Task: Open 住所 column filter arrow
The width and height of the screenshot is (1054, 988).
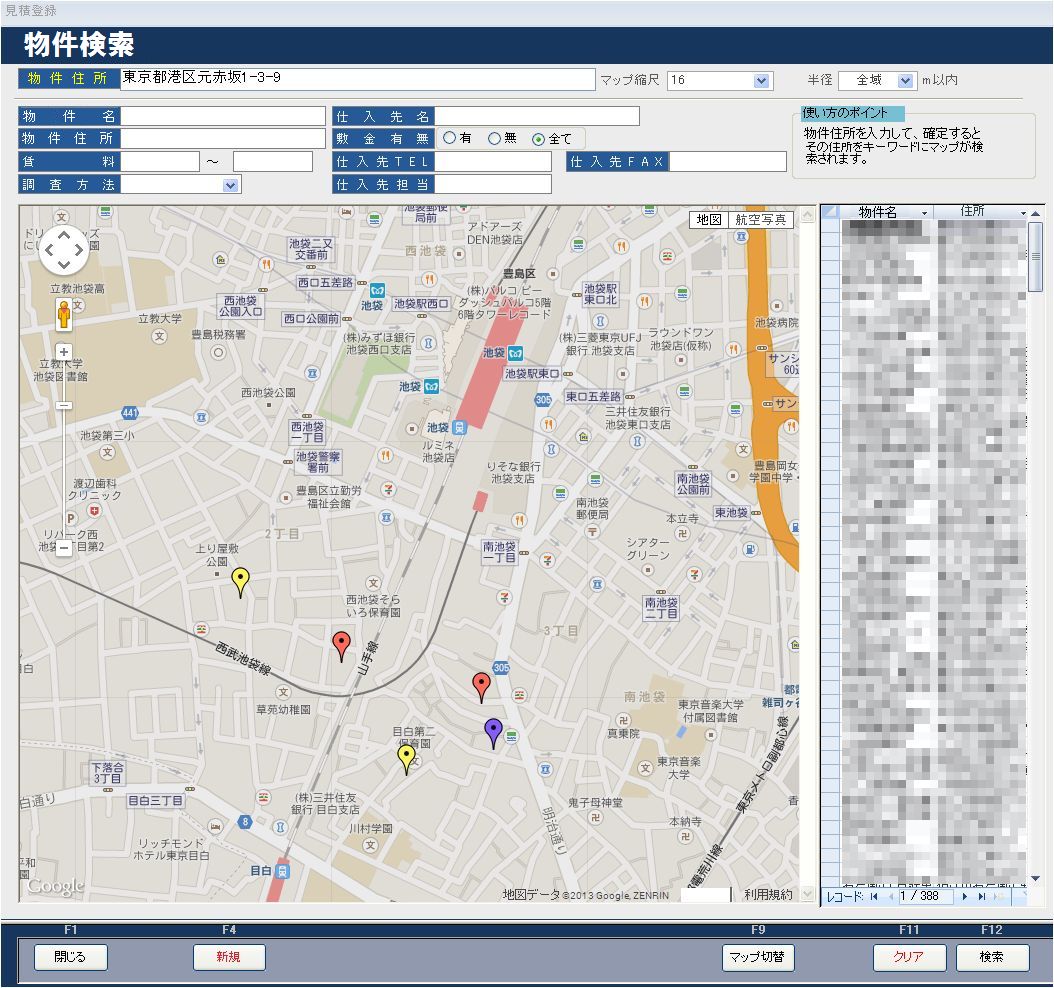Action: (x=1023, y=213)
